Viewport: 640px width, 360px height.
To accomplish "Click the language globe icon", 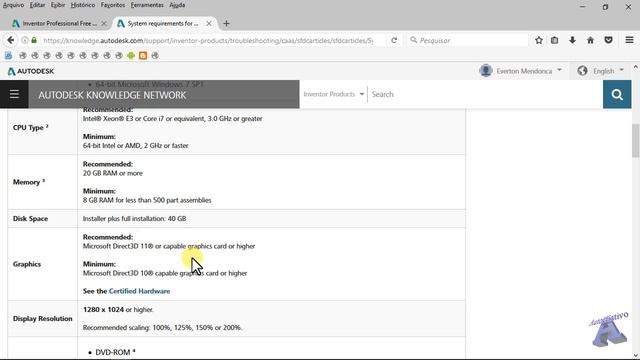I will point(582,71).
